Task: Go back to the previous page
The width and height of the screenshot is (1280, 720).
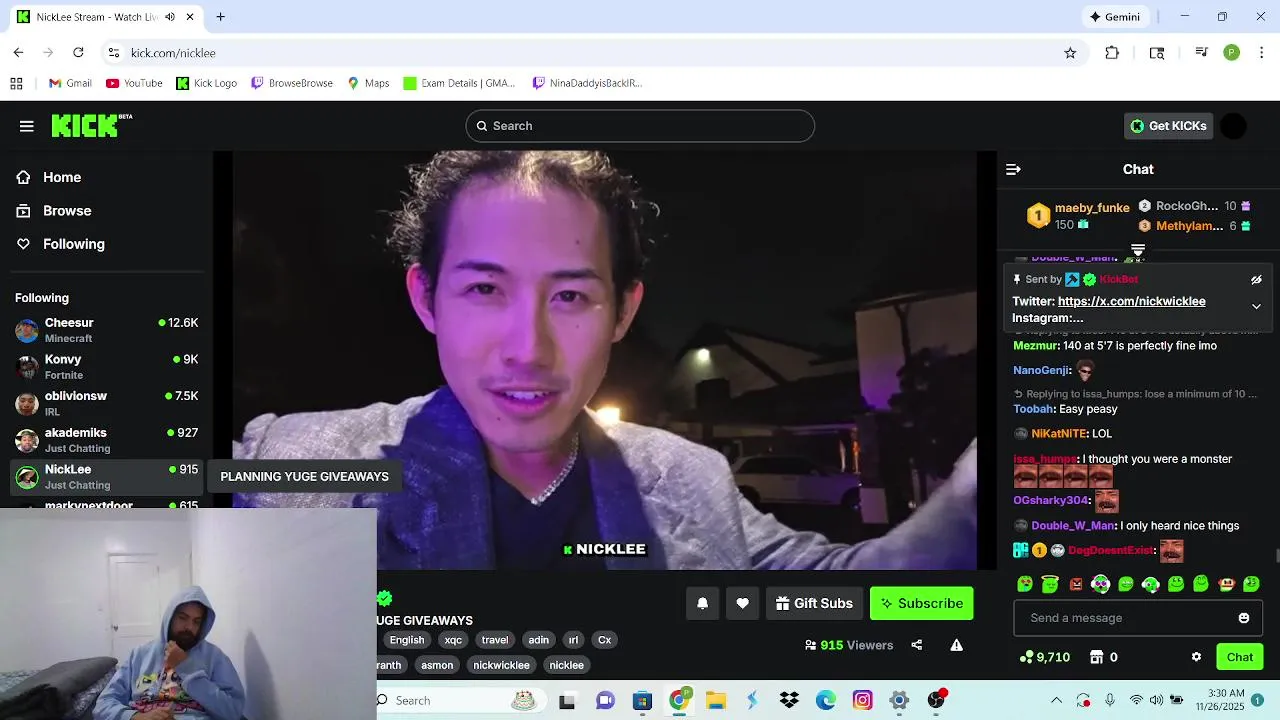Action: (18, 53)
